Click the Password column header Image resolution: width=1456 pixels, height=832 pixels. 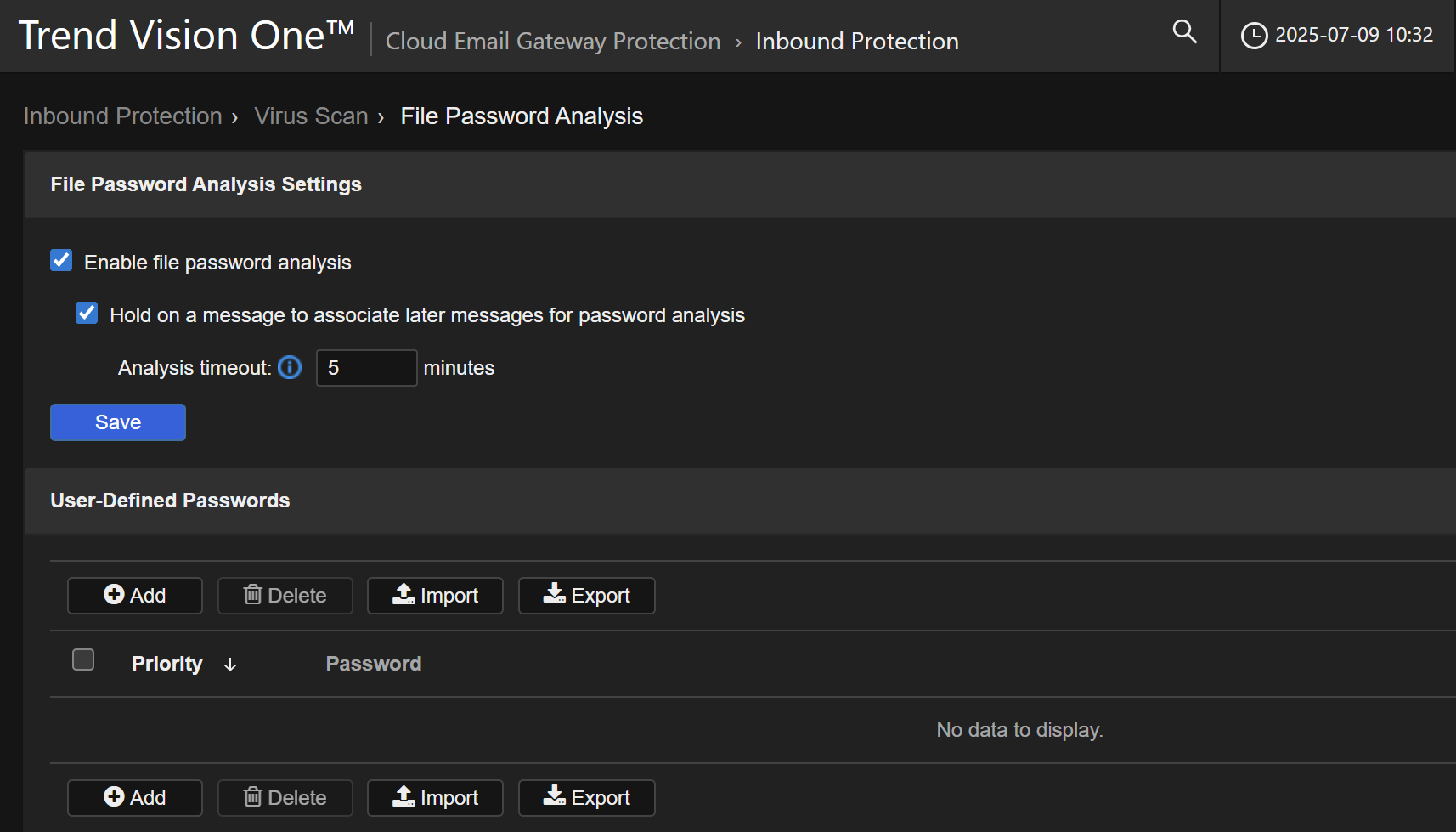(x=374, y=664)
